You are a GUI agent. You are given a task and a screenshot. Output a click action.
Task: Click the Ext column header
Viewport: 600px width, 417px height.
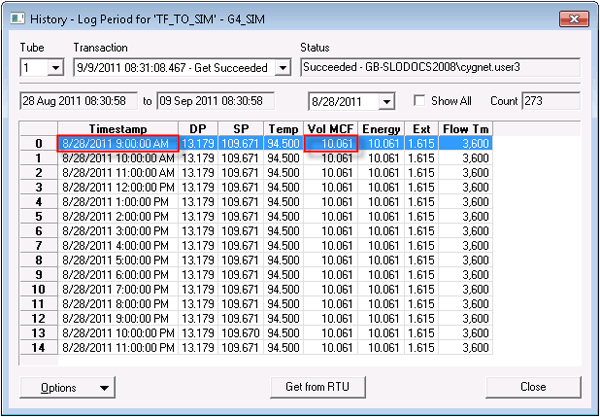[x=422, y=129]
